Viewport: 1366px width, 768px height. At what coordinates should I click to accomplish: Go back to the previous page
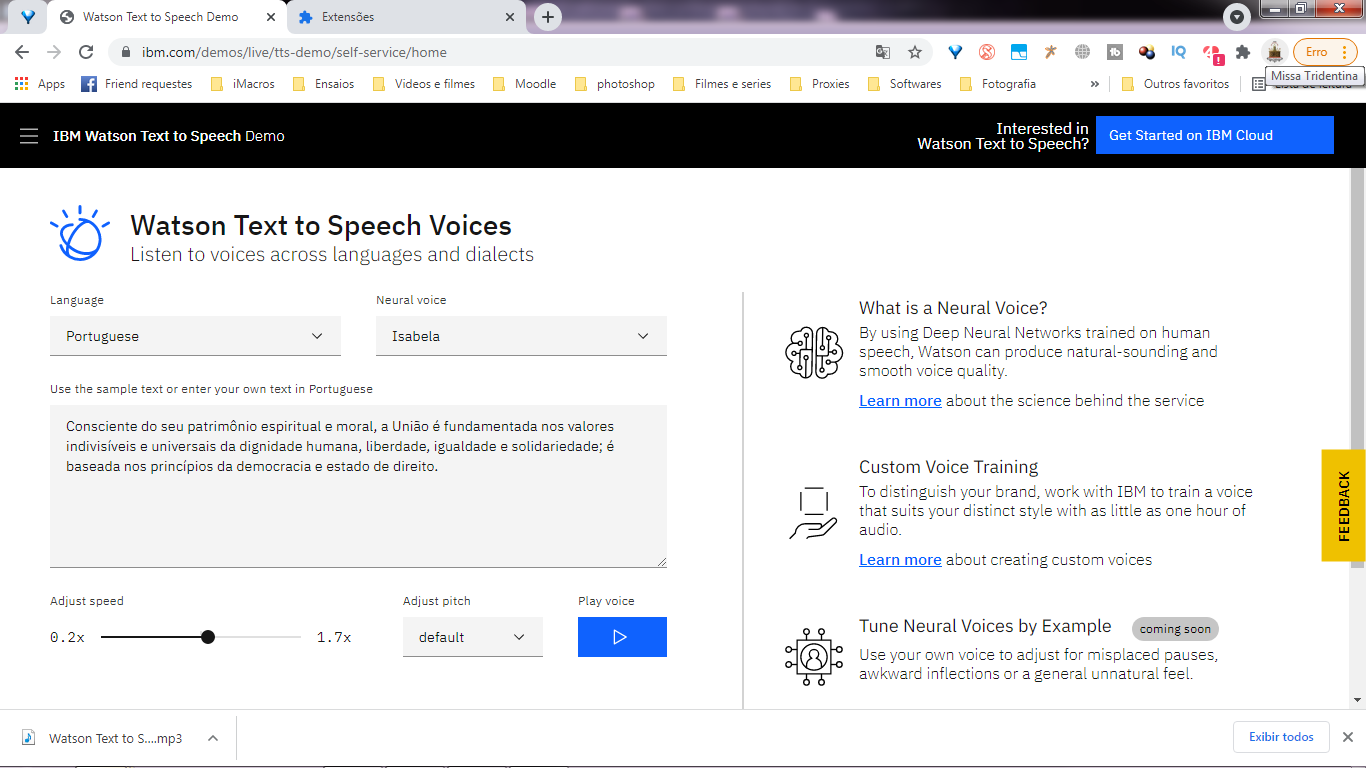tap(22, 52)
